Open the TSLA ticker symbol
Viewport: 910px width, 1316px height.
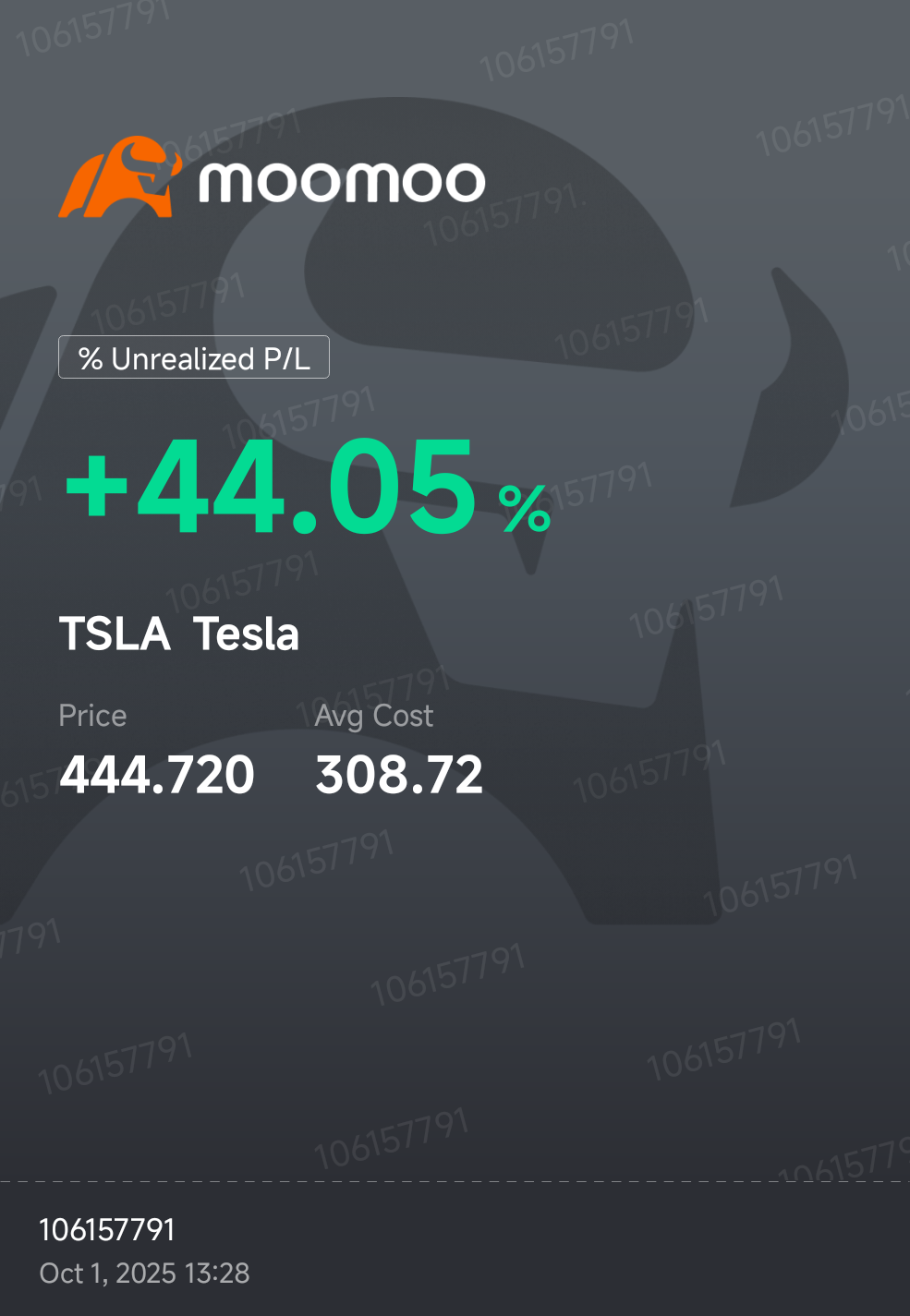click(x=115, y=634)
